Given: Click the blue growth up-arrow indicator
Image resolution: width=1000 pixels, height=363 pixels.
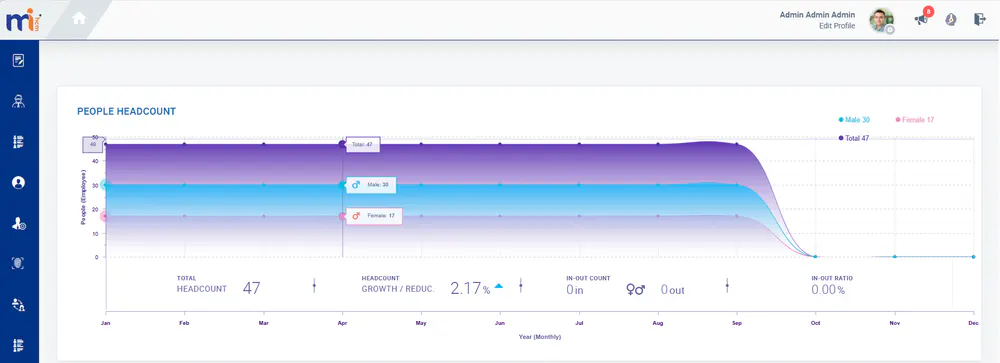Looking at the screenshot, I should click(499, 286).
